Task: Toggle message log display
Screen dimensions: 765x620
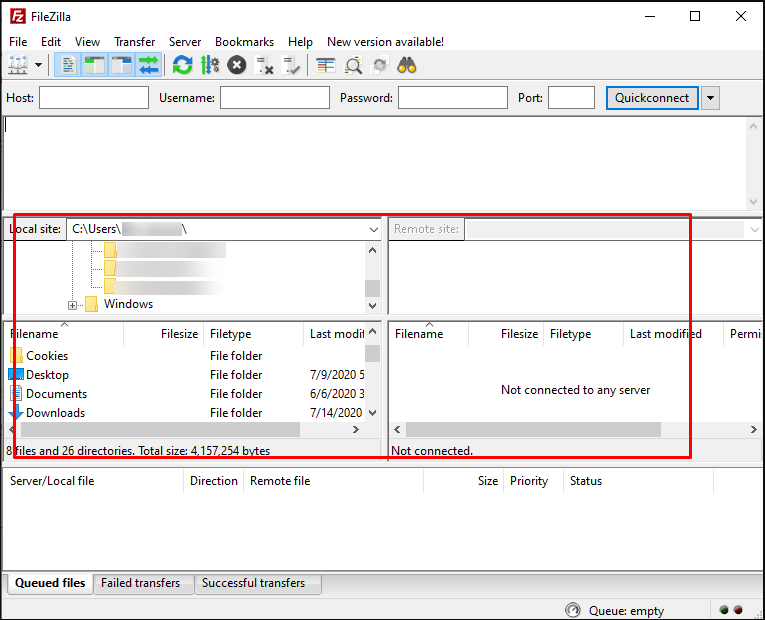Action: pyautogui.click(x=68, y=65)
